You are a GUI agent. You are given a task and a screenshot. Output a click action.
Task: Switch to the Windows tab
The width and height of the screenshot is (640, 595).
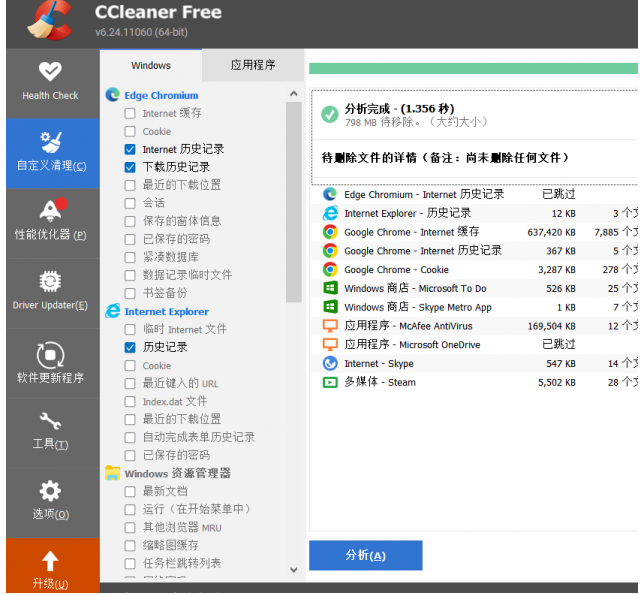click(151, 65)
